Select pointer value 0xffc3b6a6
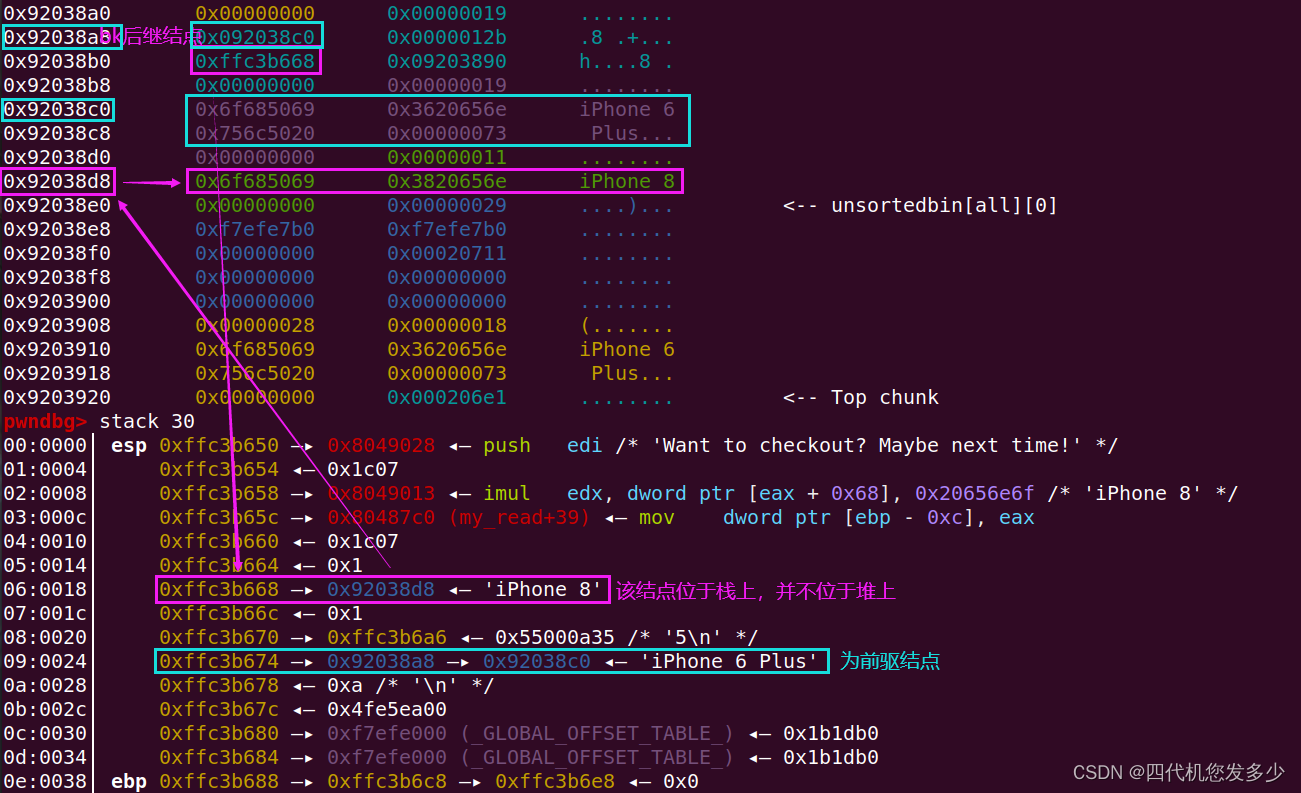The width and height of the screenshot is (1301, 793). [x=387, y=637]
